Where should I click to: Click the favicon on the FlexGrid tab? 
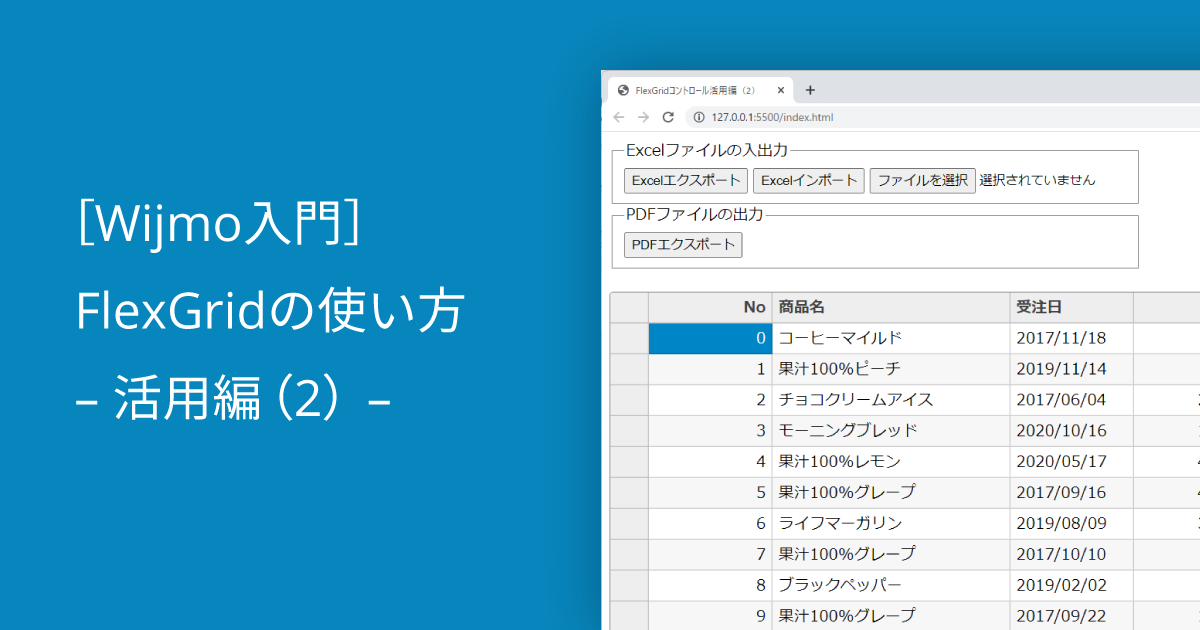click(x=623, y=90)
